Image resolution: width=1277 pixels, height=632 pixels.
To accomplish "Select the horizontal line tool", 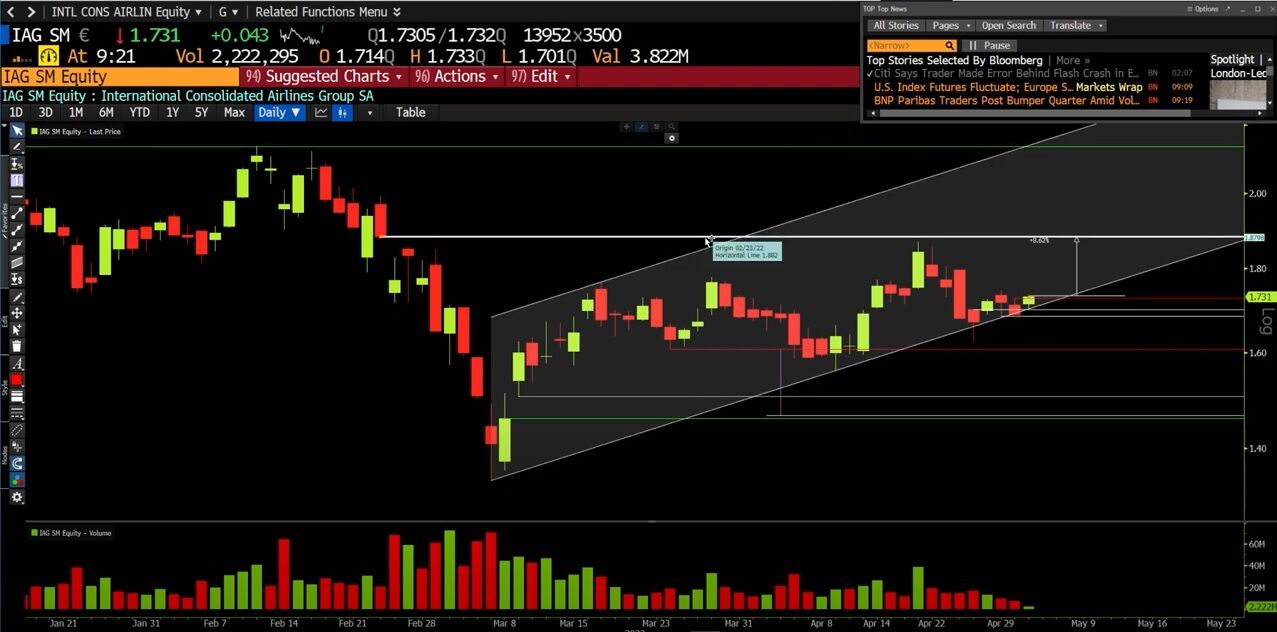I will 17,197.
